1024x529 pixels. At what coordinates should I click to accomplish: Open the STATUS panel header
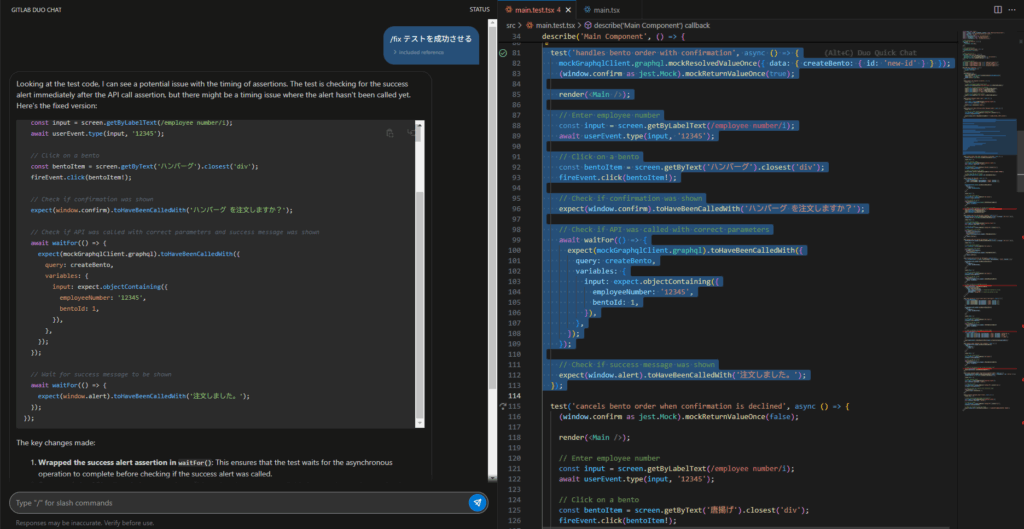point(479,10)
